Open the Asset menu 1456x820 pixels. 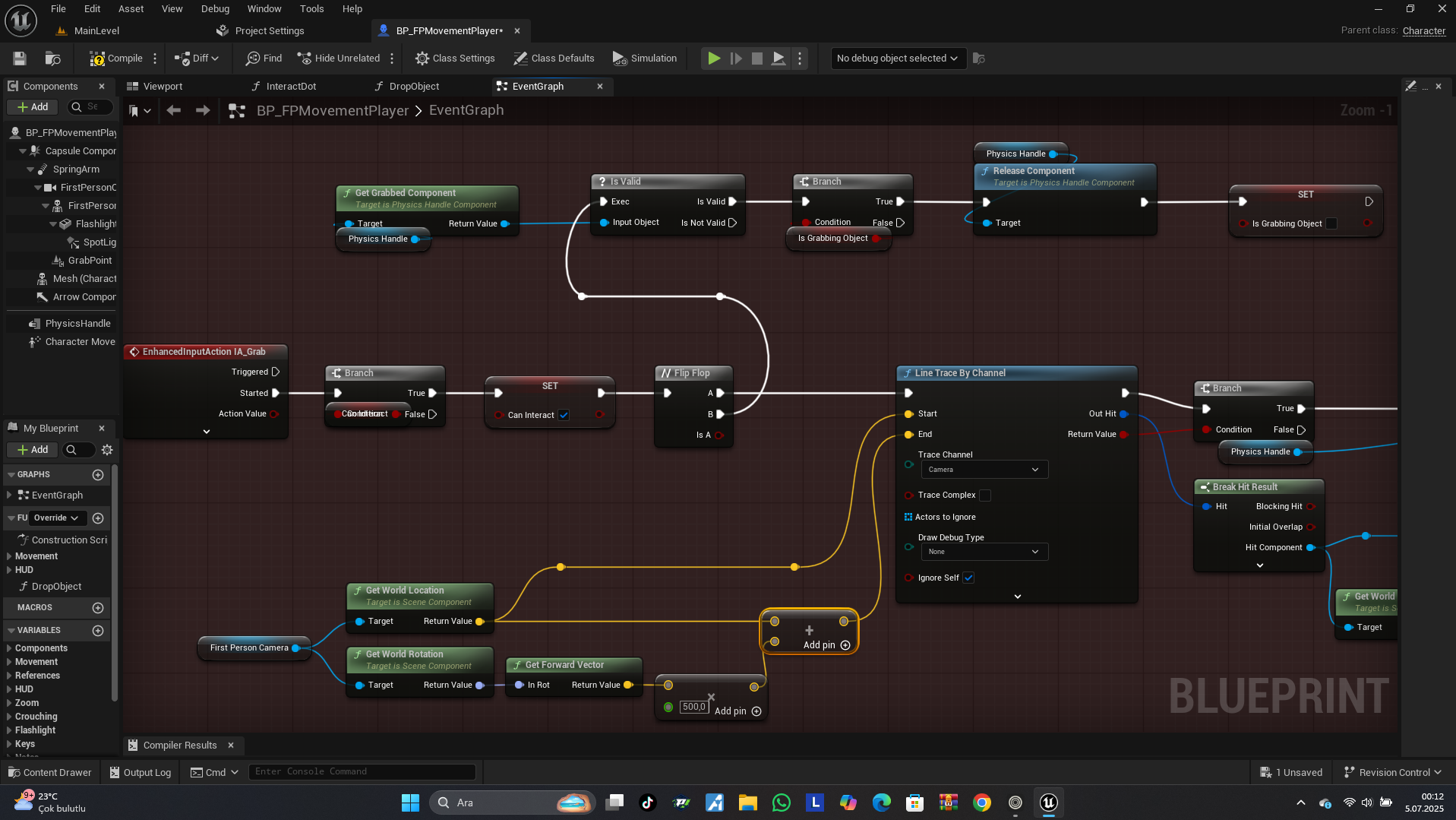point(131,9)
